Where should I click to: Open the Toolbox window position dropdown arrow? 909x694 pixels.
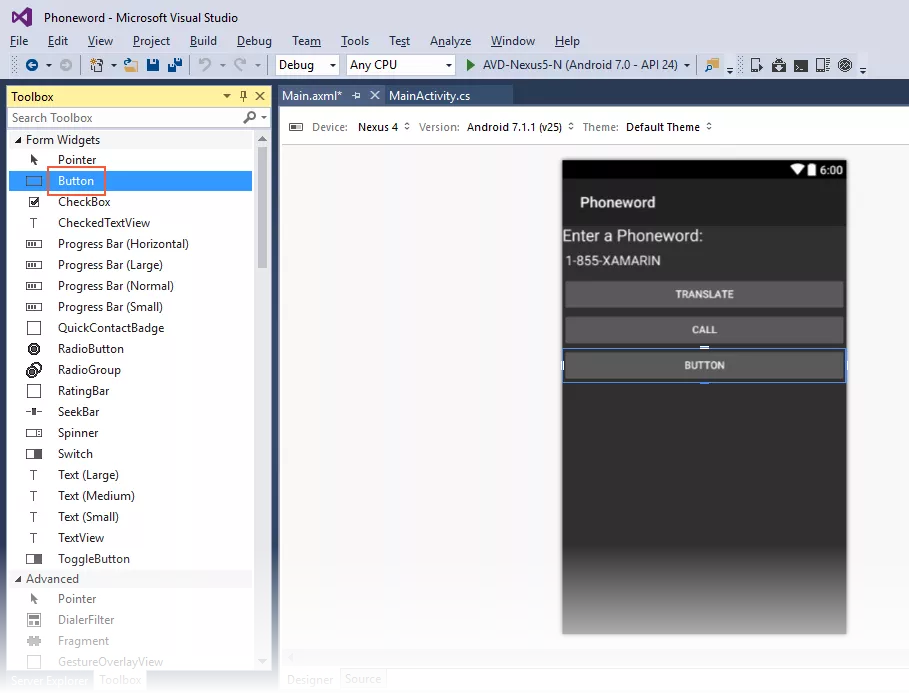tap(227, 96)
